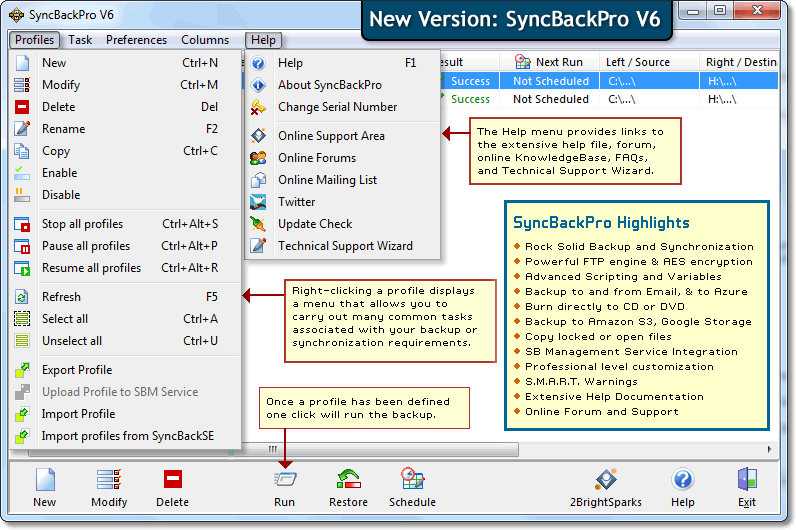Open the Preferences menu
The image size is (796, 530).
coord(136,40)
